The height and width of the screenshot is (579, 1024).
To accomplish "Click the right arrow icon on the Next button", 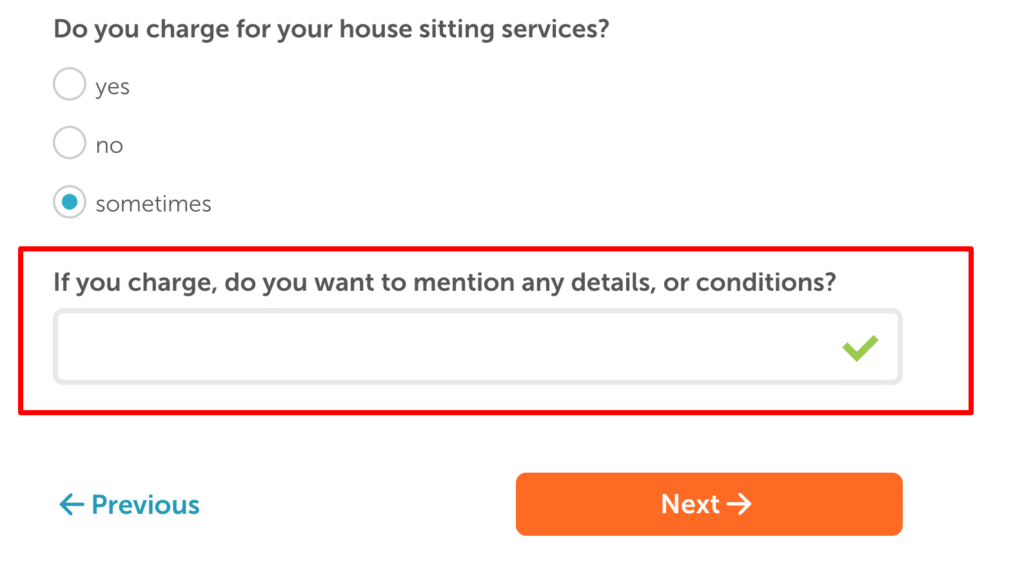I will click(739, 504).
